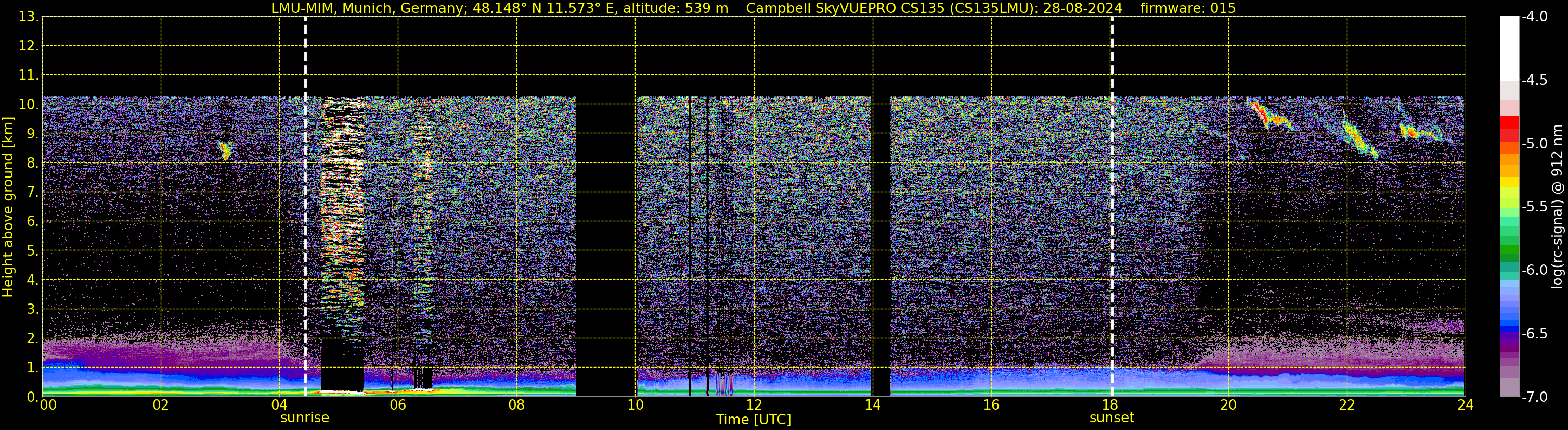Click the green color band on the colorbar
This screenshot has width=1568, height=430.
pos(1510,249)
